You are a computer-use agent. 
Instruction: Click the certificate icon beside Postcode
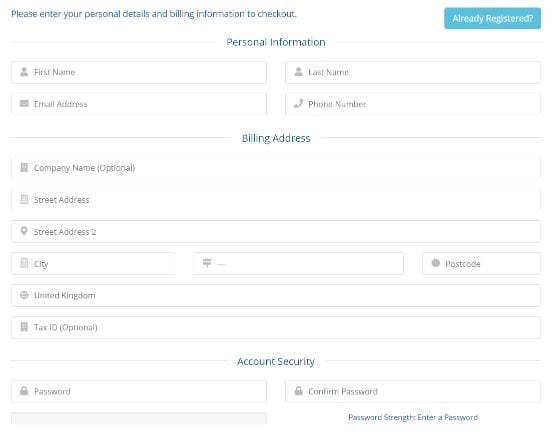pos(436,263)
